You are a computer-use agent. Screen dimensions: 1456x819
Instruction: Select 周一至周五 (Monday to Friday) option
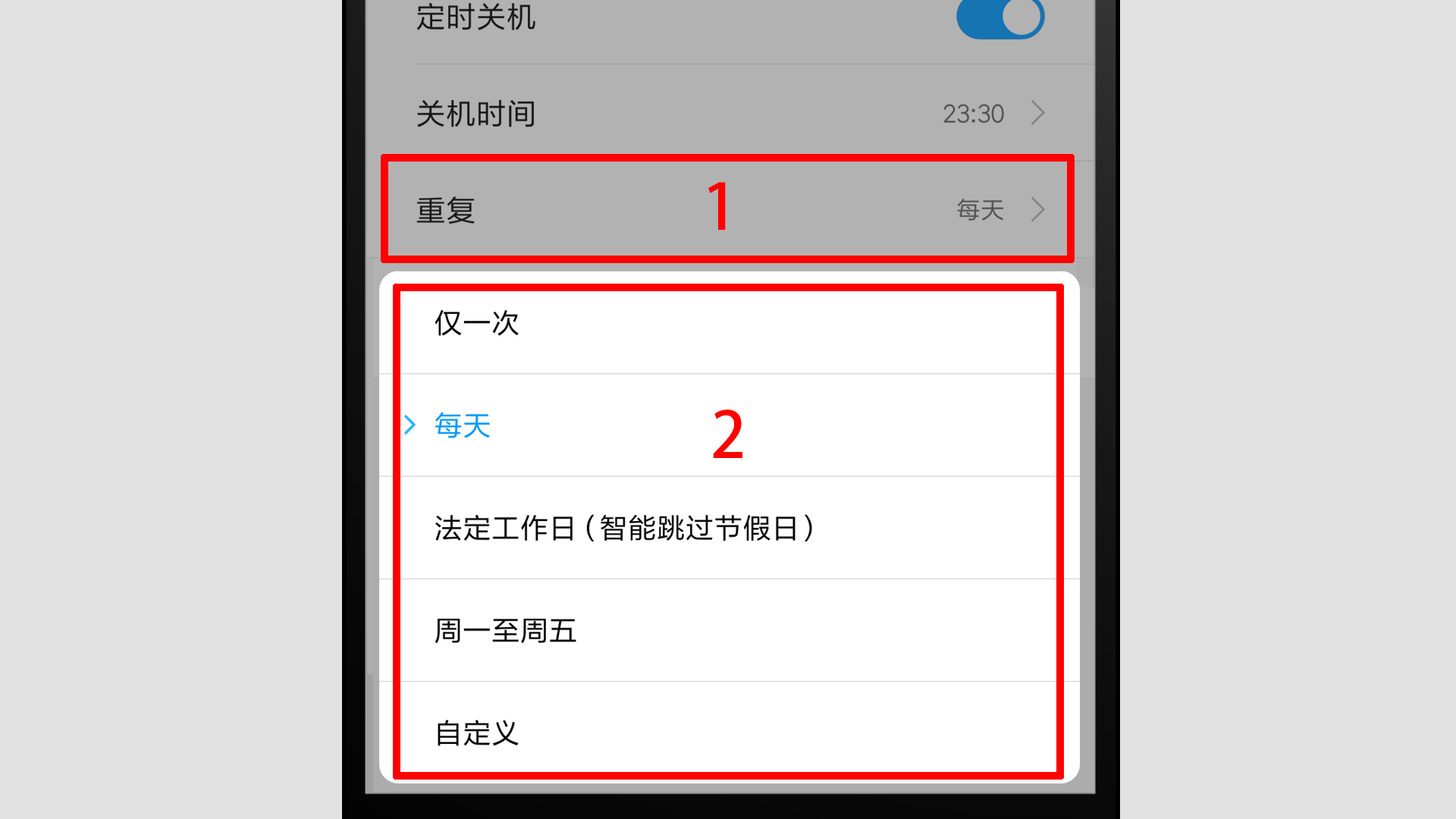pyautogui.click(x=728, y=630)
